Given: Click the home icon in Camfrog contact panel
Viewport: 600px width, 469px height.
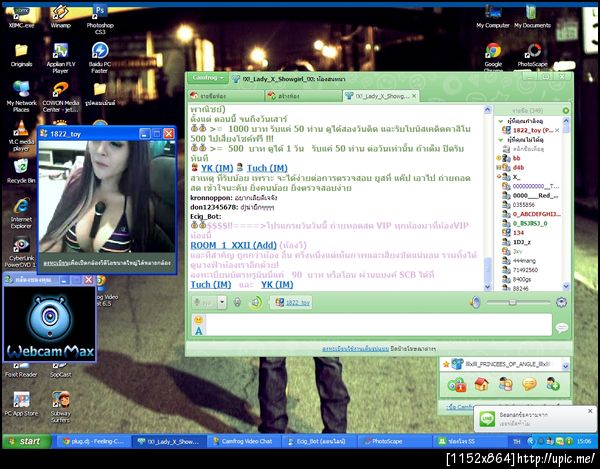Looking at the screenshot, I should pos(481,384).
